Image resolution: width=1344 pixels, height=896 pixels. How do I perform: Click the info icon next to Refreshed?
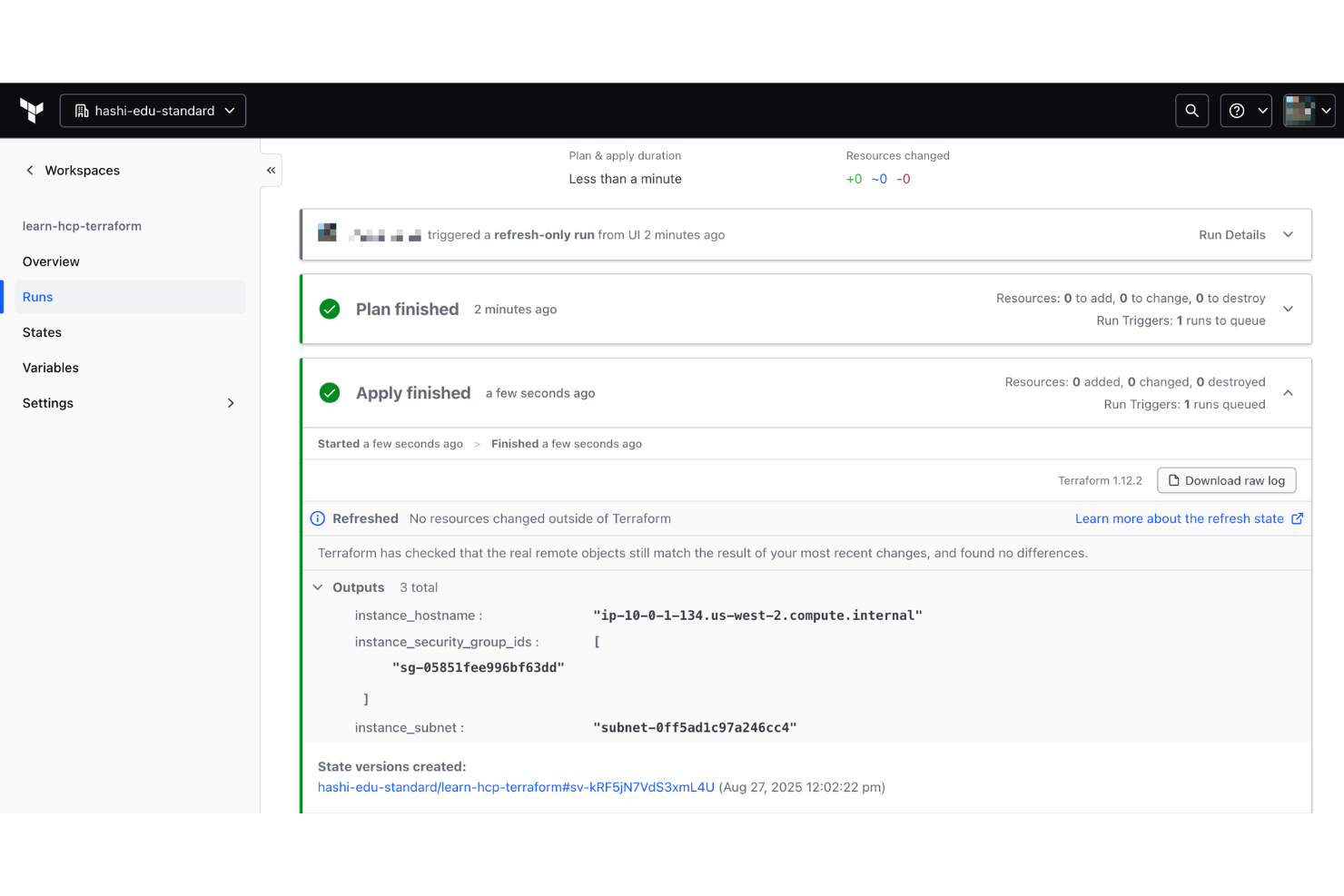pos(317,517)
